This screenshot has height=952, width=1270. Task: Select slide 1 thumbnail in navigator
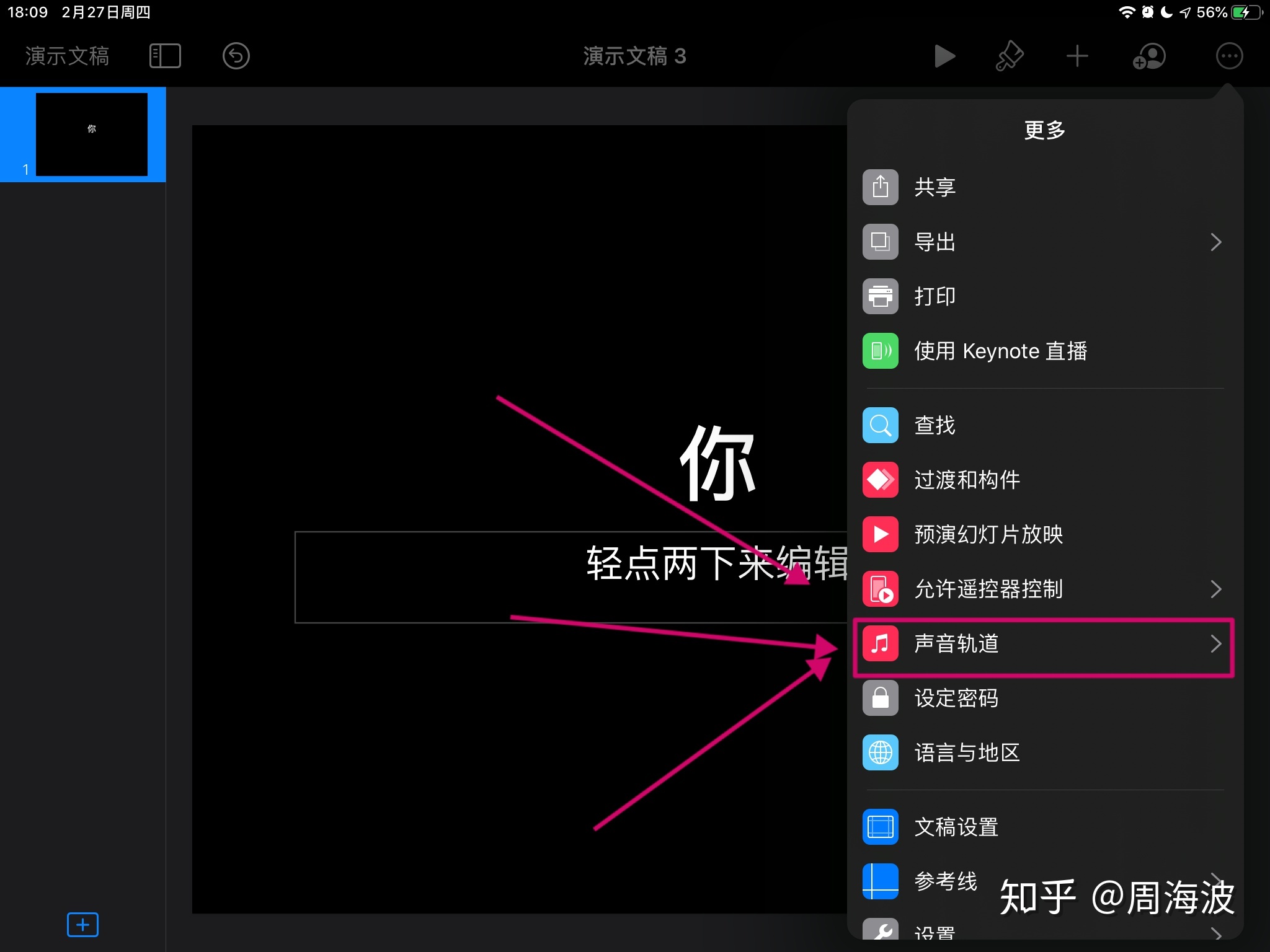click(92, 134)
